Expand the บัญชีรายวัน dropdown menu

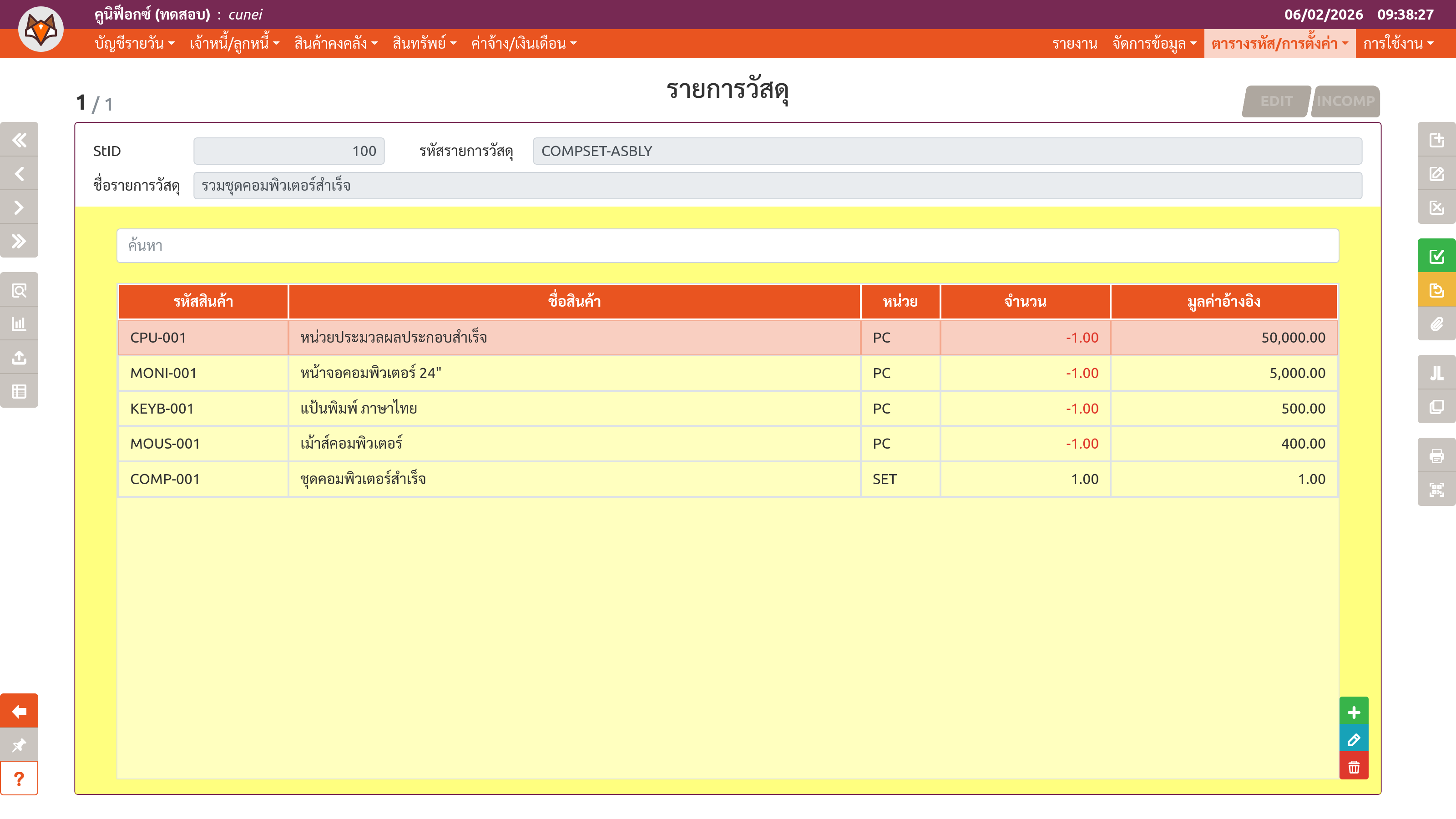click(135, 44)
